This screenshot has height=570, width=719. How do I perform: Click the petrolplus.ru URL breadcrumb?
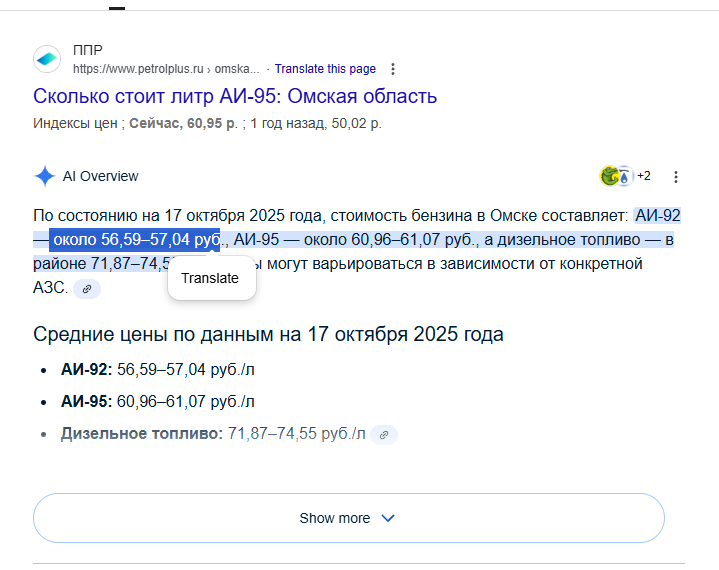click(x=166, y=69)
